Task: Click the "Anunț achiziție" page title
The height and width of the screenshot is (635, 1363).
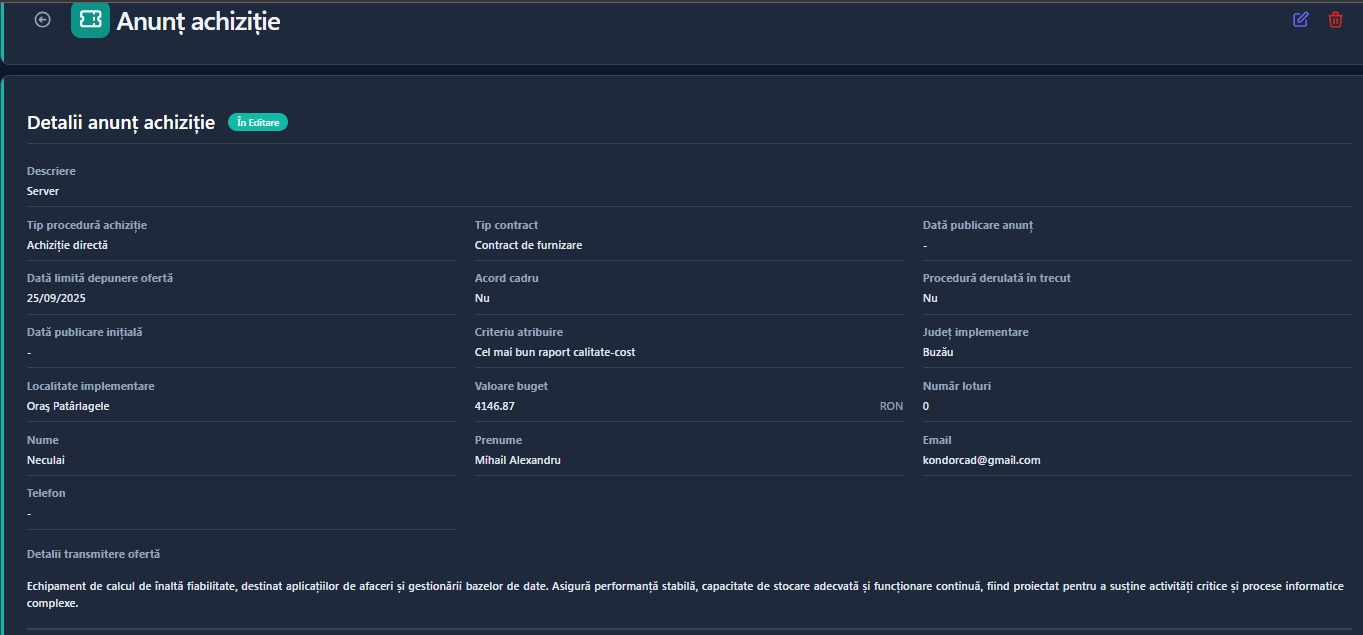Action: click(198, 21)
